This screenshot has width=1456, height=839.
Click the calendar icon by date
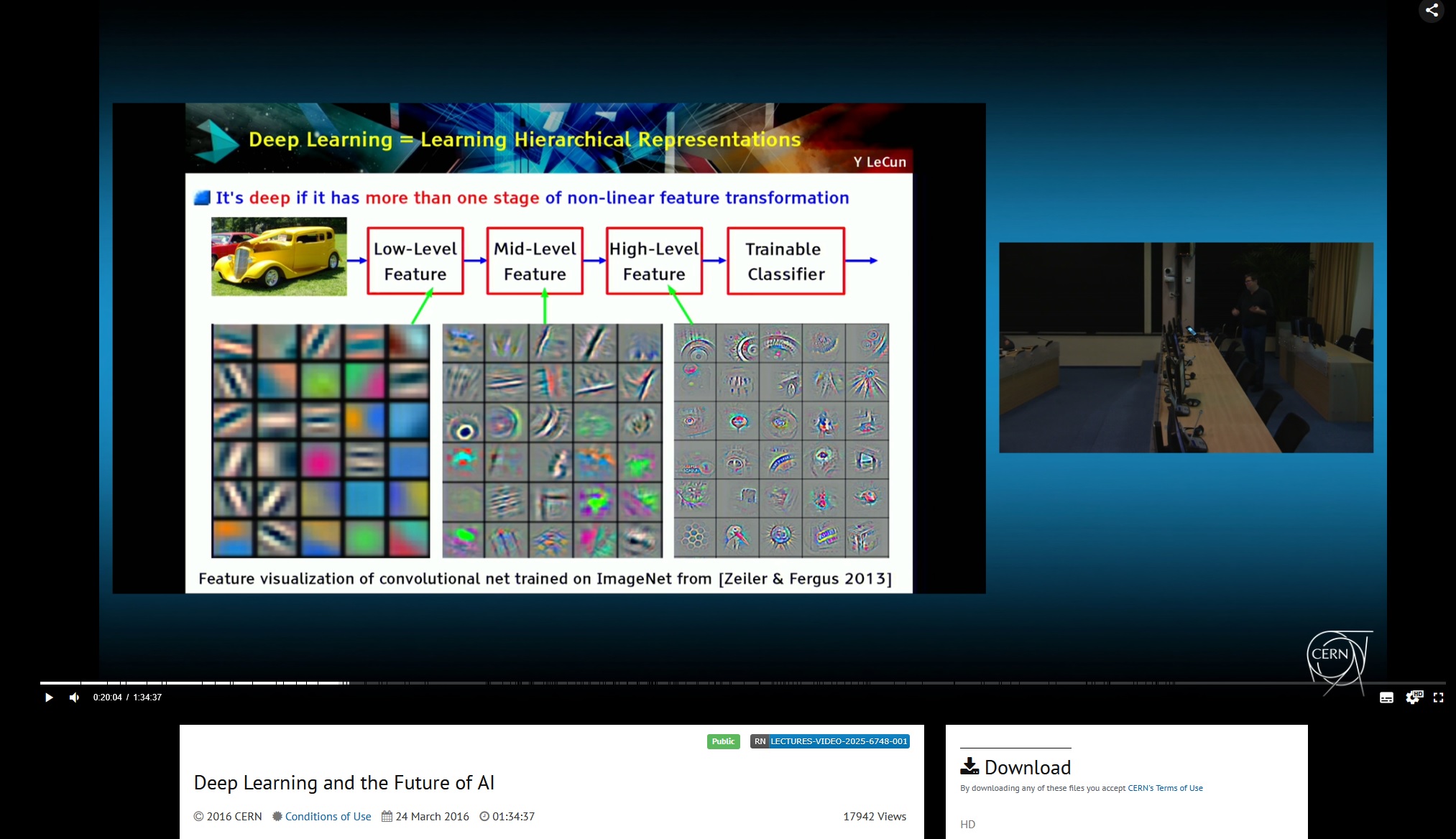point(387,817)
